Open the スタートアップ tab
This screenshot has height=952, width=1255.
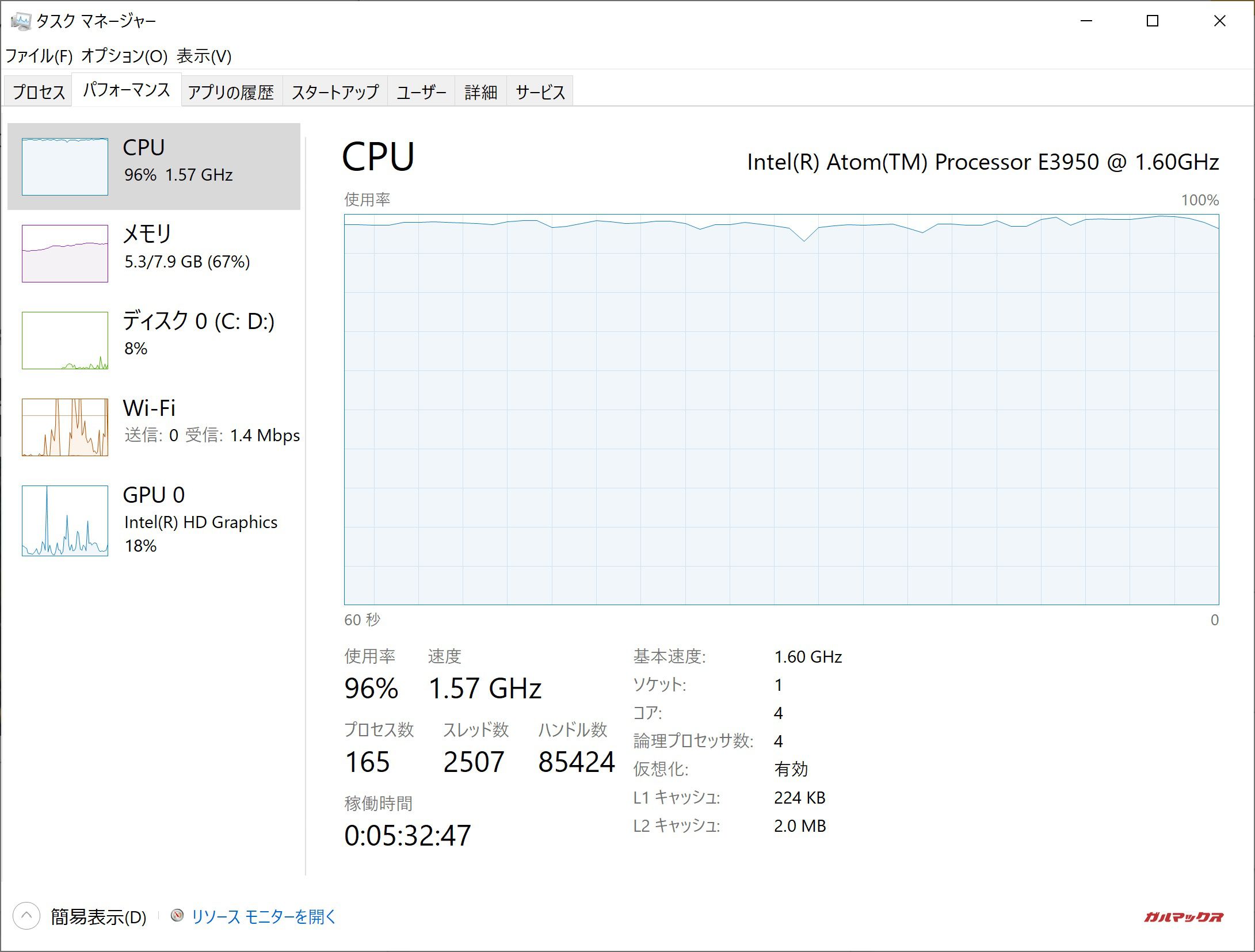335,92
